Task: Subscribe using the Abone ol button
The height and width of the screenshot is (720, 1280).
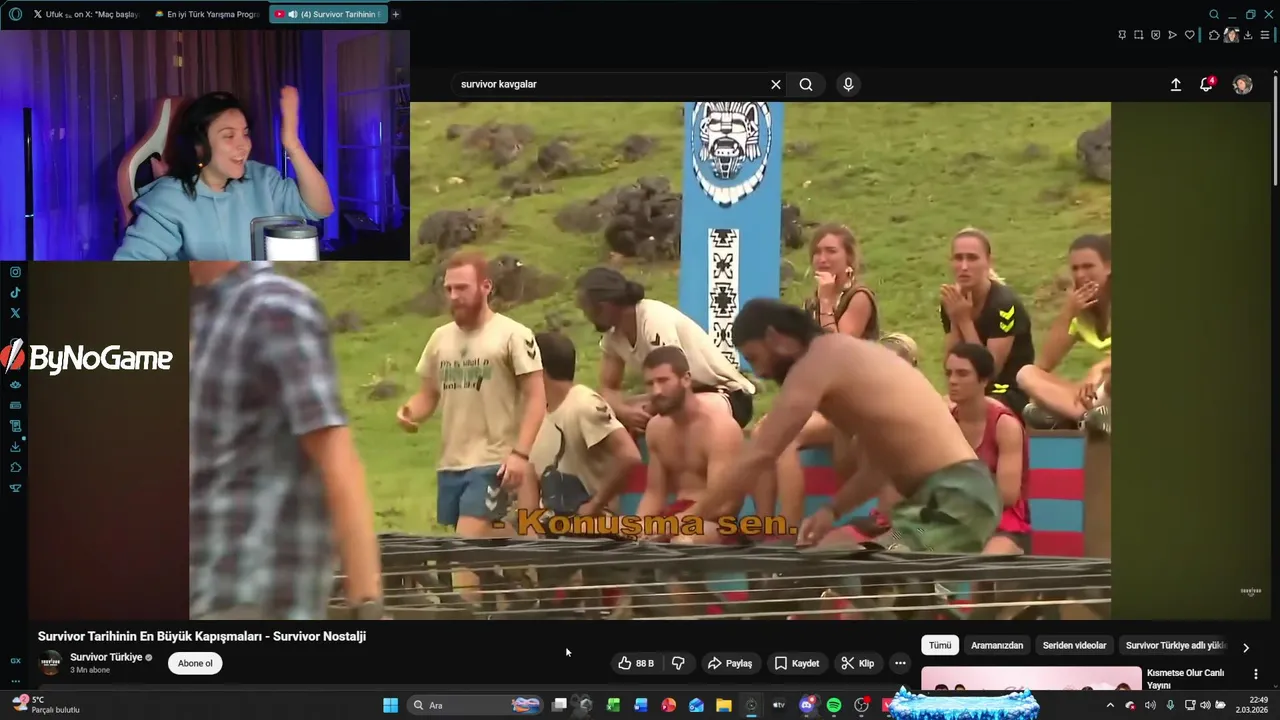Action: (195, 663)
